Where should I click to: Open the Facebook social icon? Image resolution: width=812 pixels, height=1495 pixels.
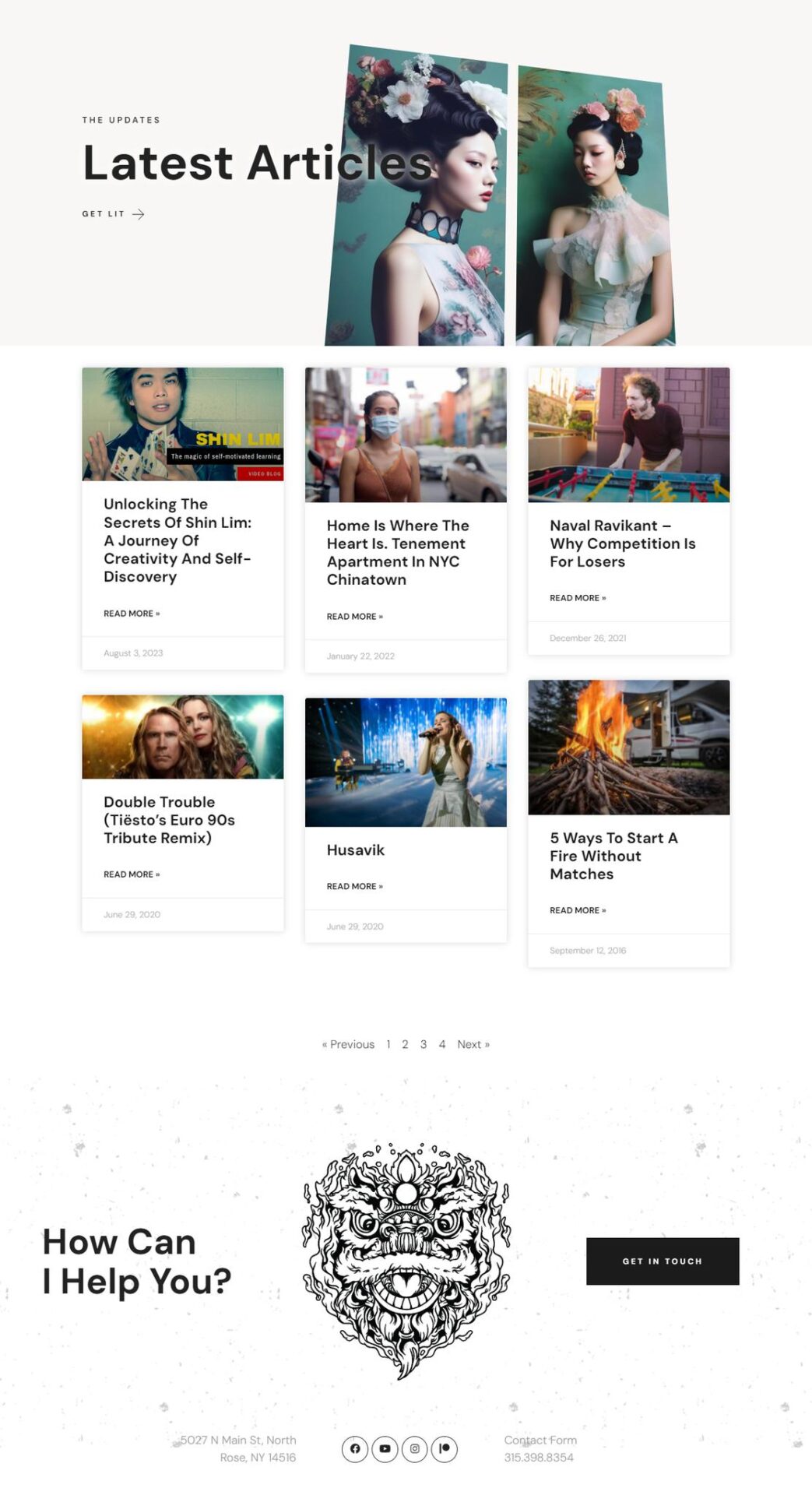[355, 1448]
